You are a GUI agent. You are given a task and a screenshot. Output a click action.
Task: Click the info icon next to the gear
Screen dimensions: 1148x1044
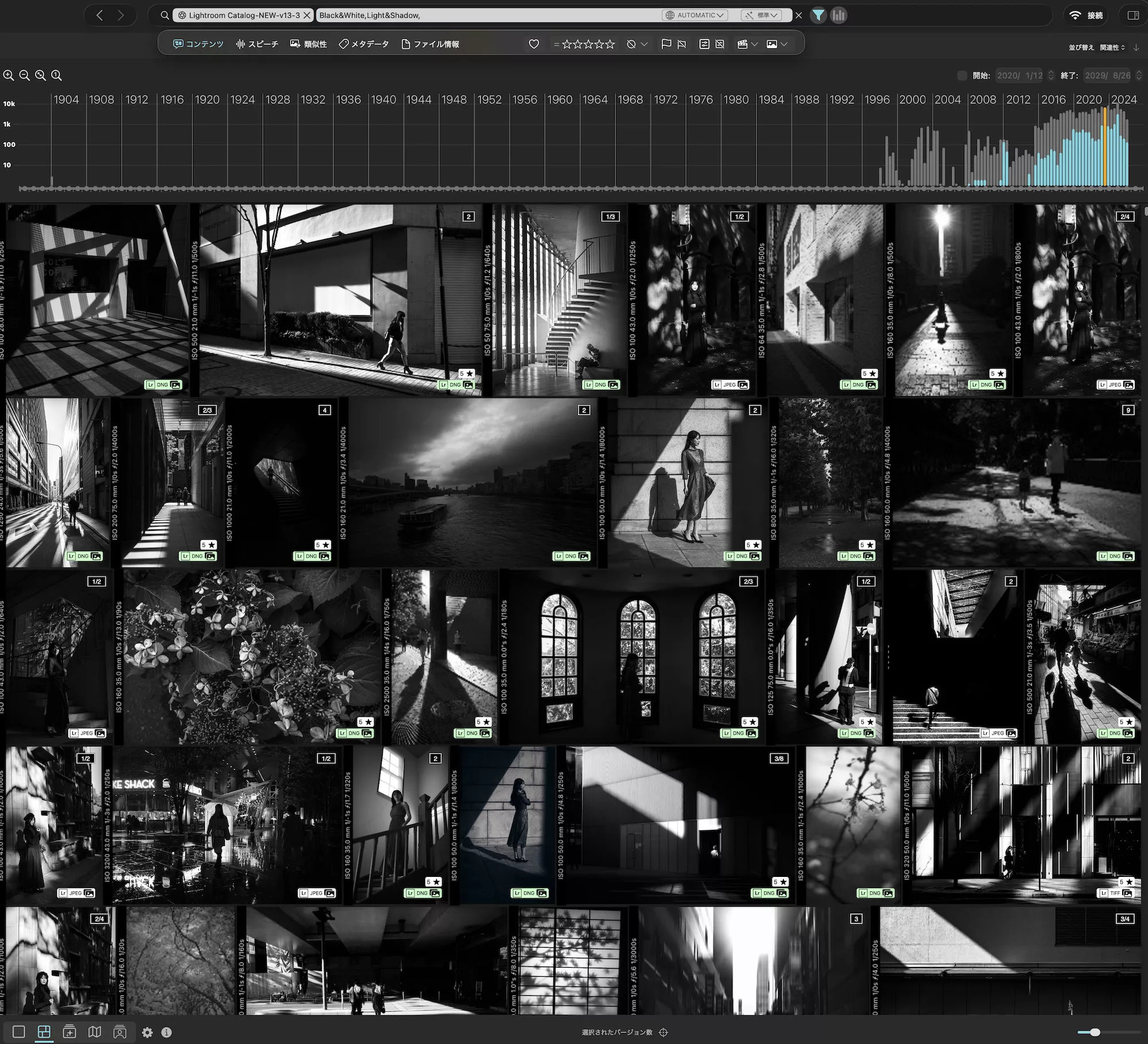pos(167,1032)
